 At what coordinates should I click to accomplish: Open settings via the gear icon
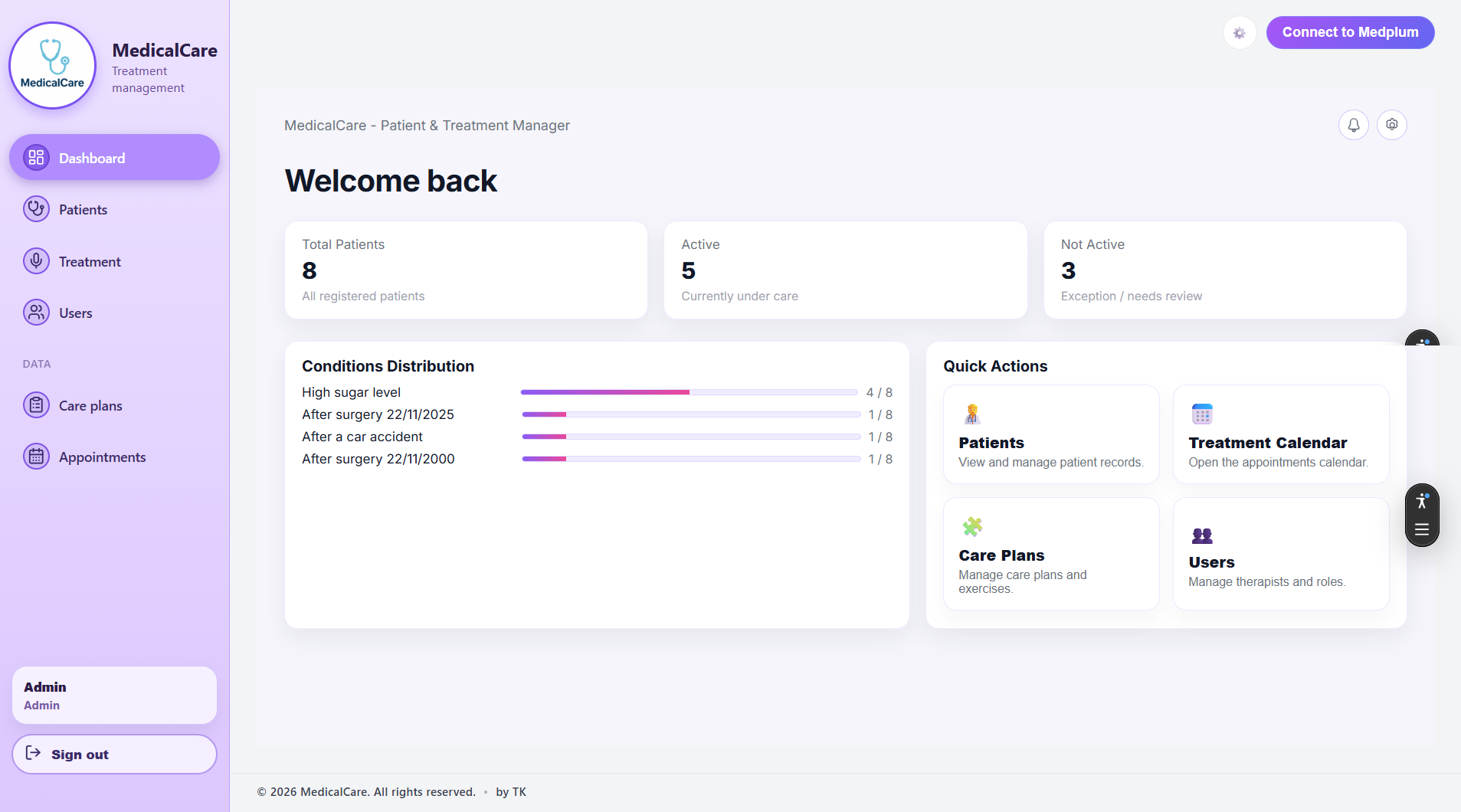click(1391, 124)
